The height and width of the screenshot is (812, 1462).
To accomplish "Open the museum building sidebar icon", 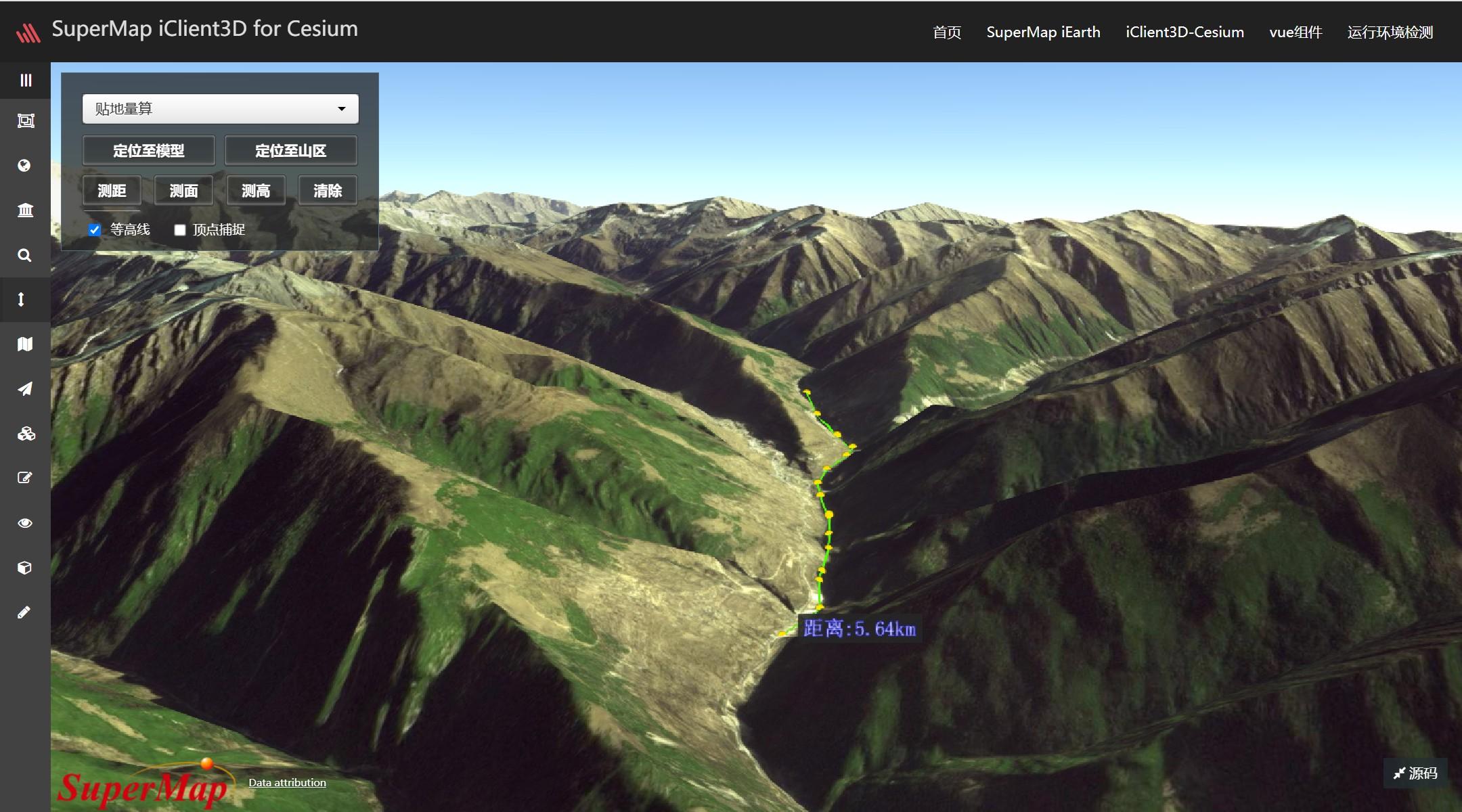I will pyautogui.click(x=25, y=210).
